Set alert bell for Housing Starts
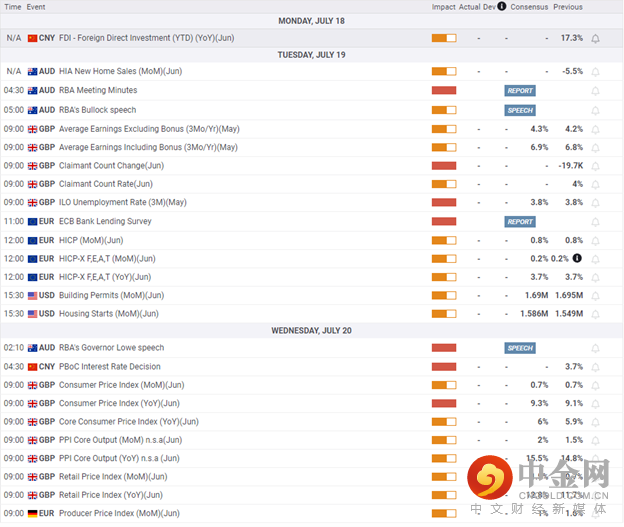The image size is (624, 527). tap(595, 314)
